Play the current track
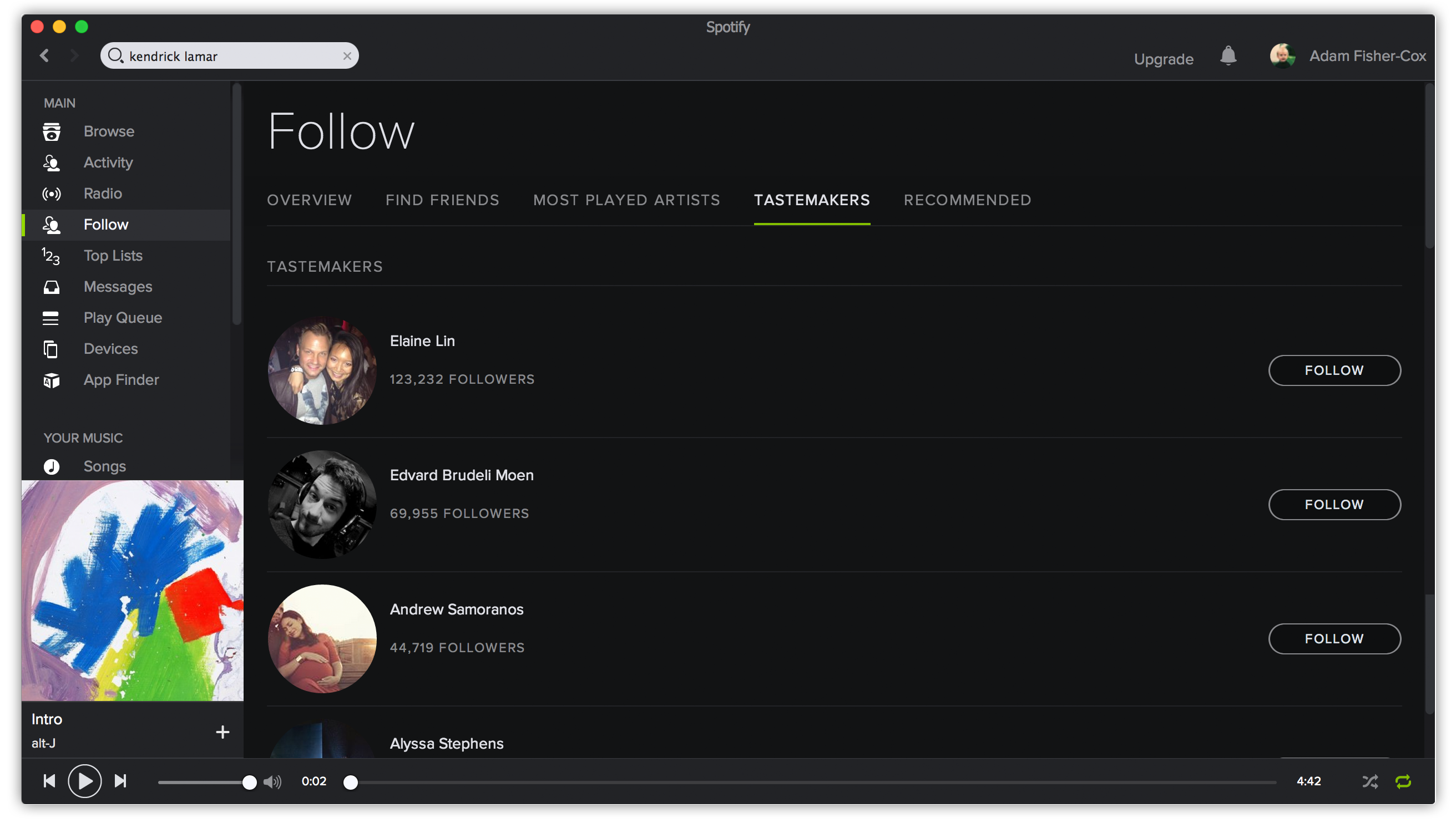1456x823 pixels. point(85,781)
